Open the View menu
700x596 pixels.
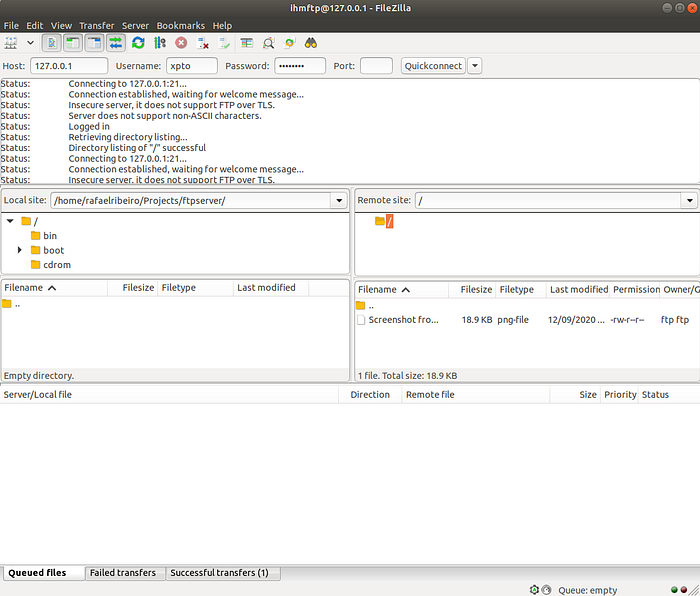click(x=61, y=26)
